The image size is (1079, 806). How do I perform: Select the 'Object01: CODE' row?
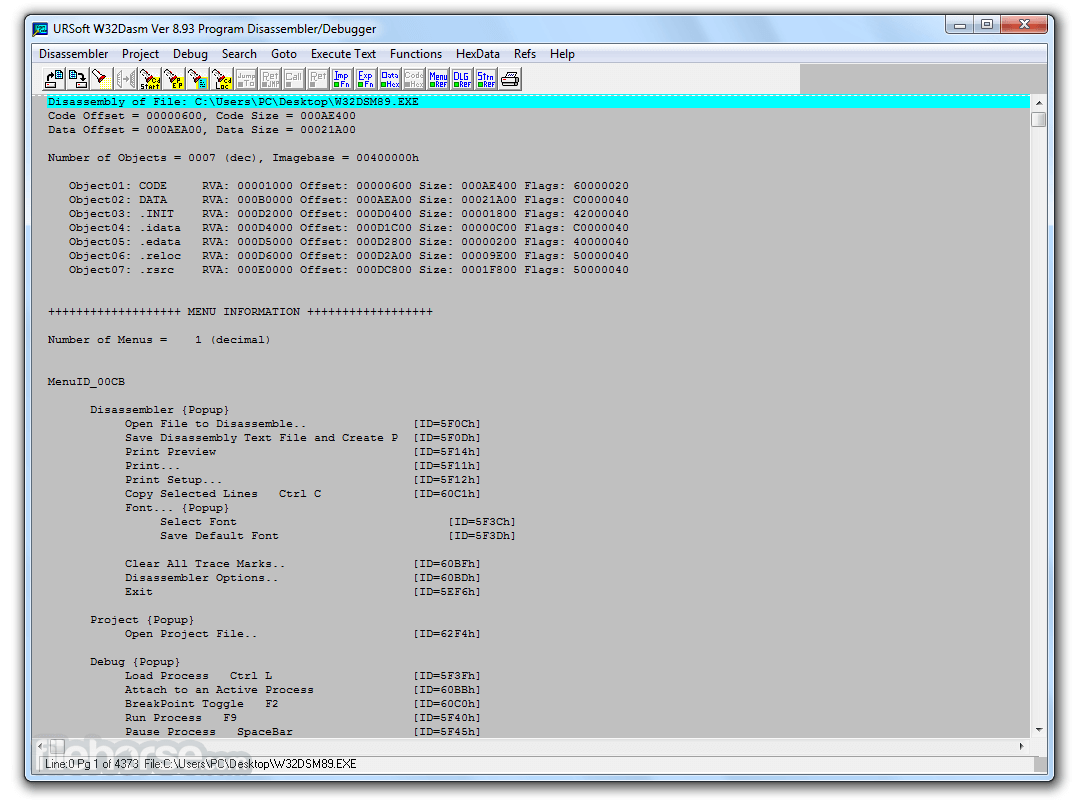(x=348, y=186)
